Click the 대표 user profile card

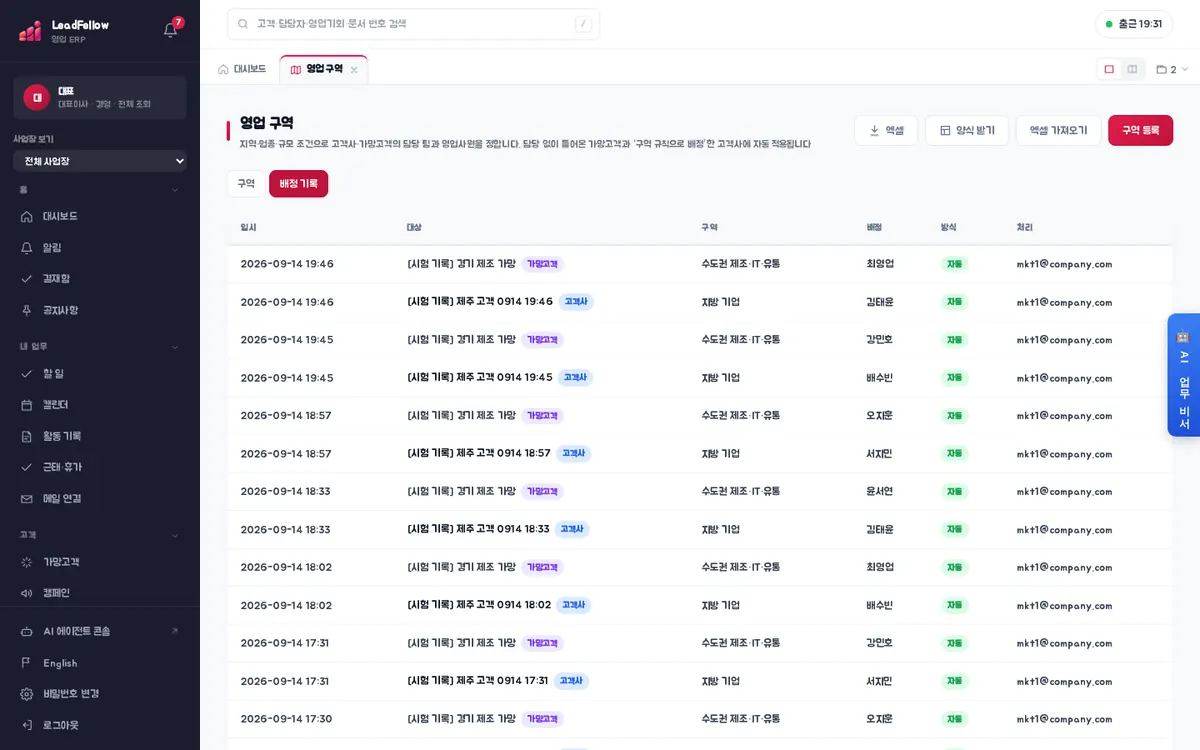click(x=100, y=97)
